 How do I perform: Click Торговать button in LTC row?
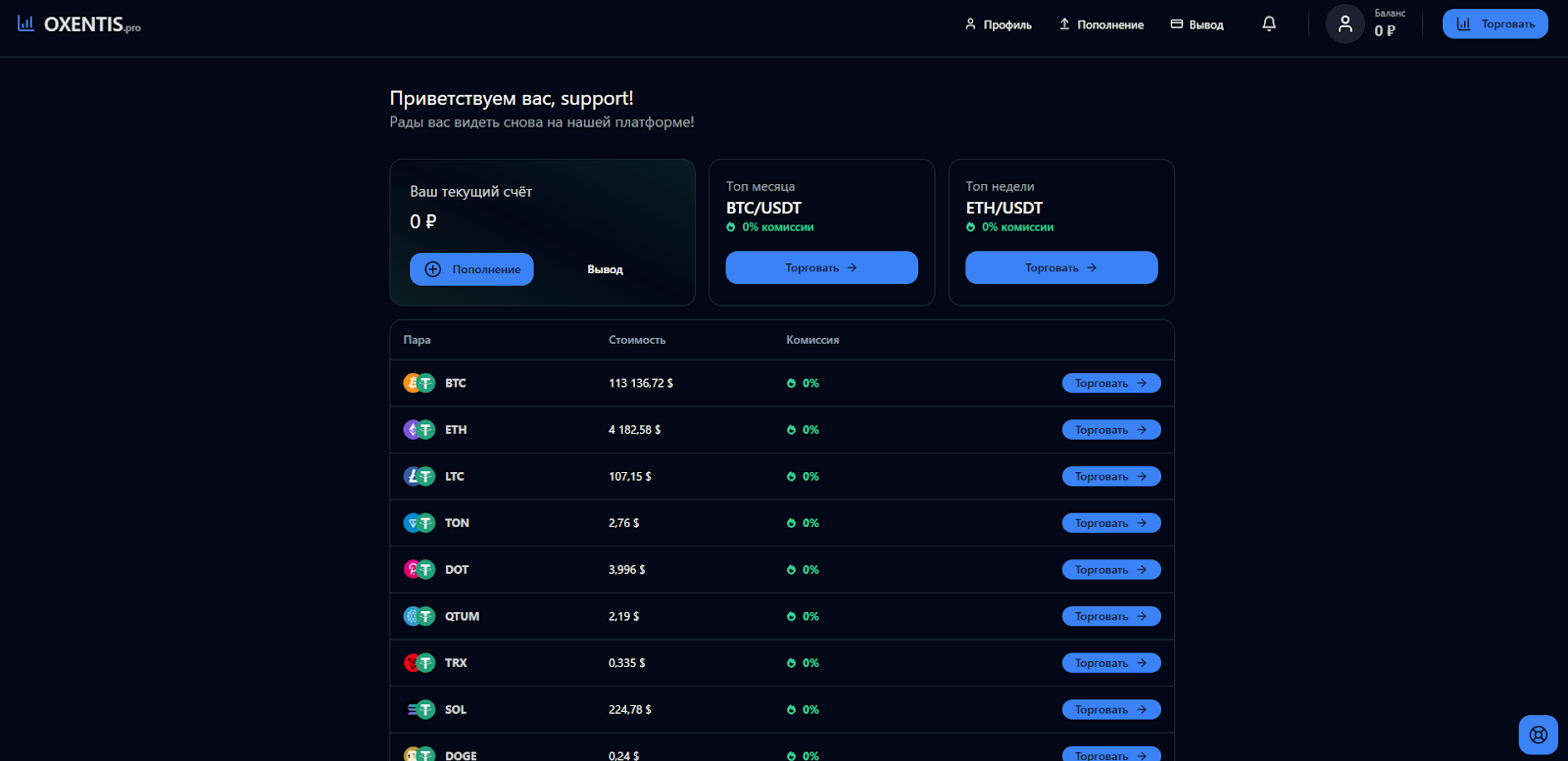click(1110, 477)
